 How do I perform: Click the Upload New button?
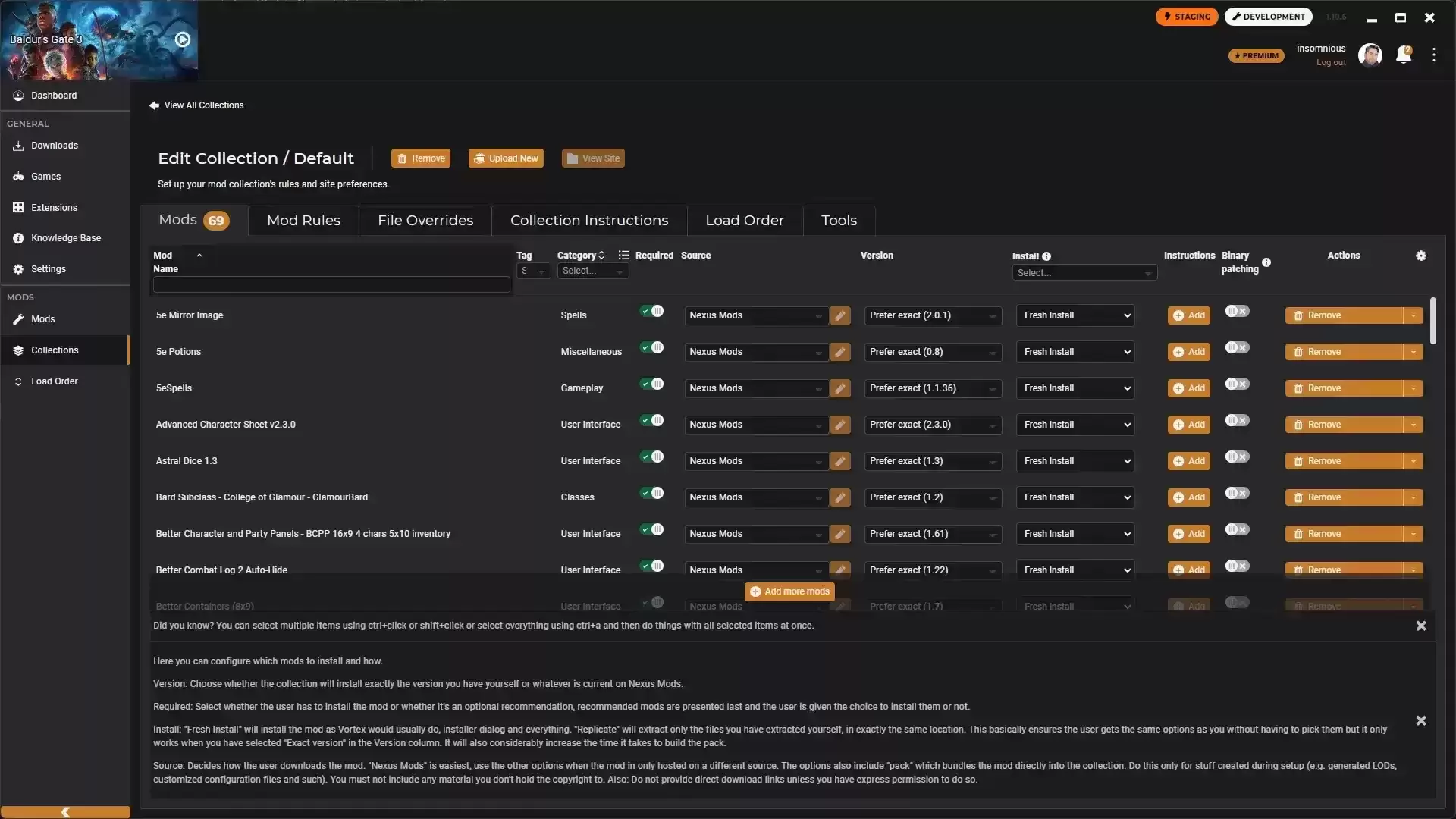coord(506,158)
